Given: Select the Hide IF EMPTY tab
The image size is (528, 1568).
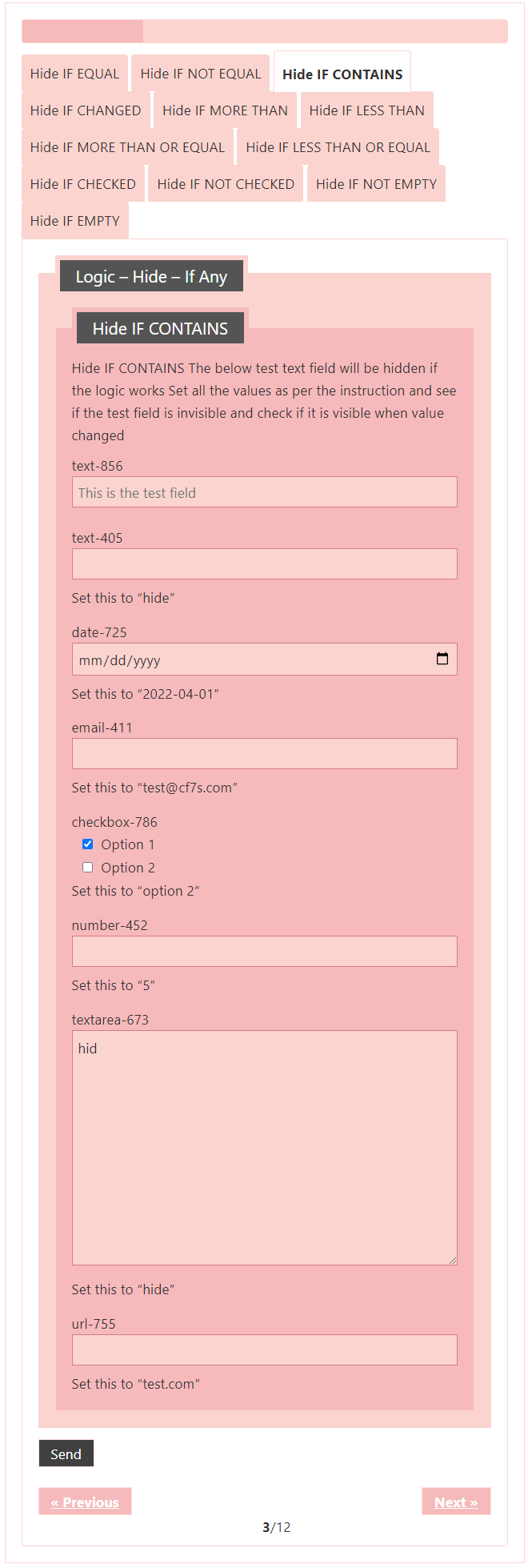Looking at the screenshot, I should pos(75,221).
